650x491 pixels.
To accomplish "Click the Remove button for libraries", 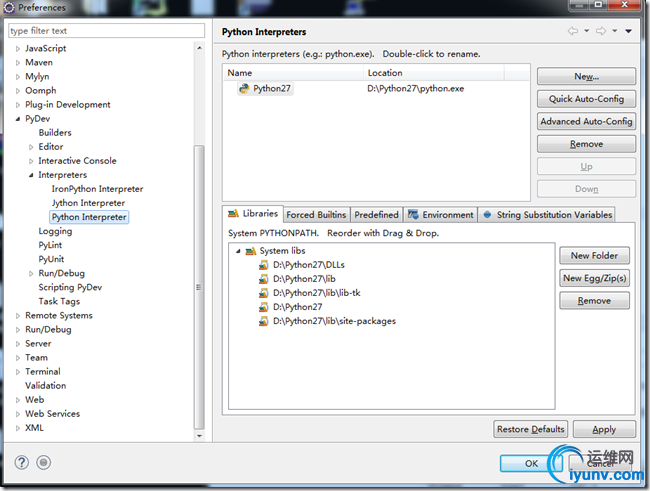I will coord(594,301).
